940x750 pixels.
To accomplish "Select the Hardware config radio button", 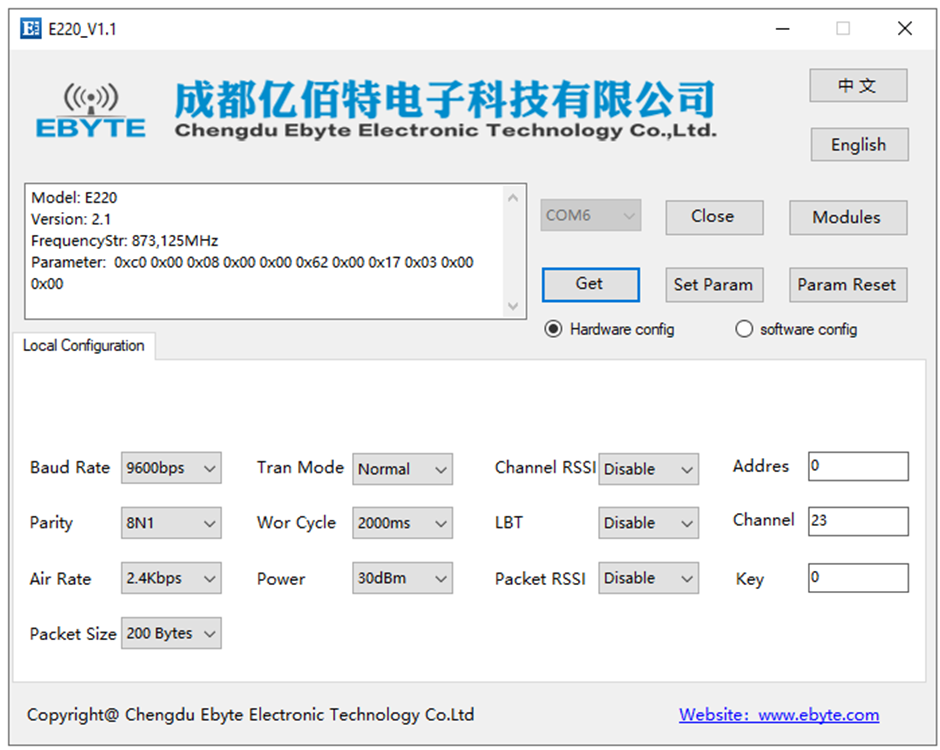I will (553, 329).
